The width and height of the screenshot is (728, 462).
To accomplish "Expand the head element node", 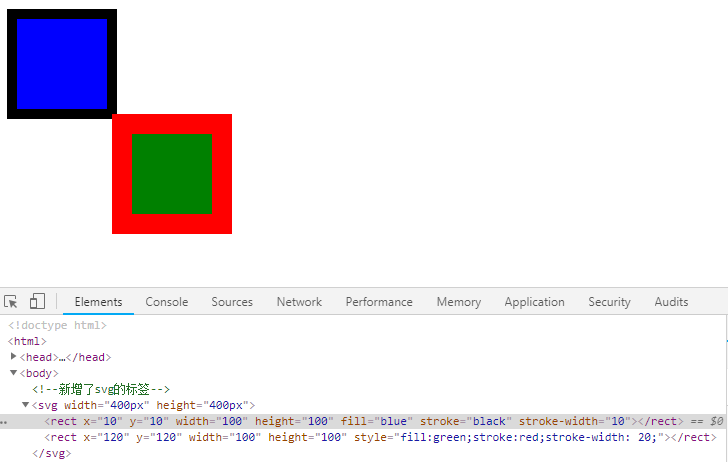I will click(13, 356).
